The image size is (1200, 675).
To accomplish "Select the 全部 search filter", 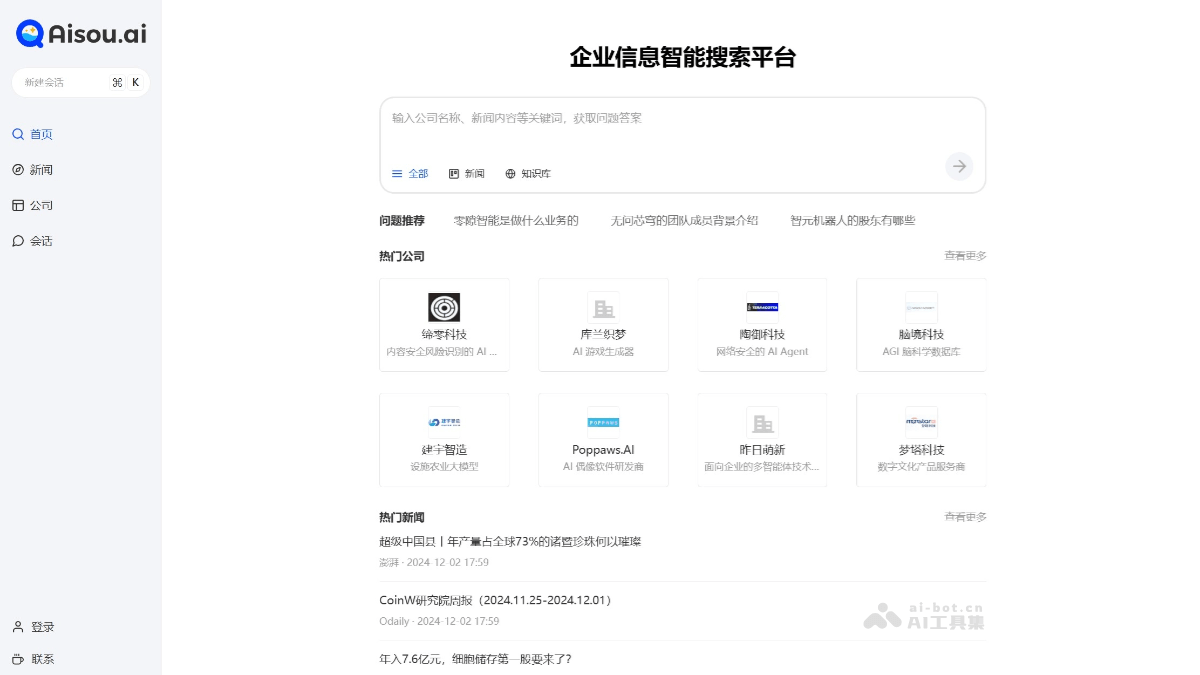I will [410, 174].
